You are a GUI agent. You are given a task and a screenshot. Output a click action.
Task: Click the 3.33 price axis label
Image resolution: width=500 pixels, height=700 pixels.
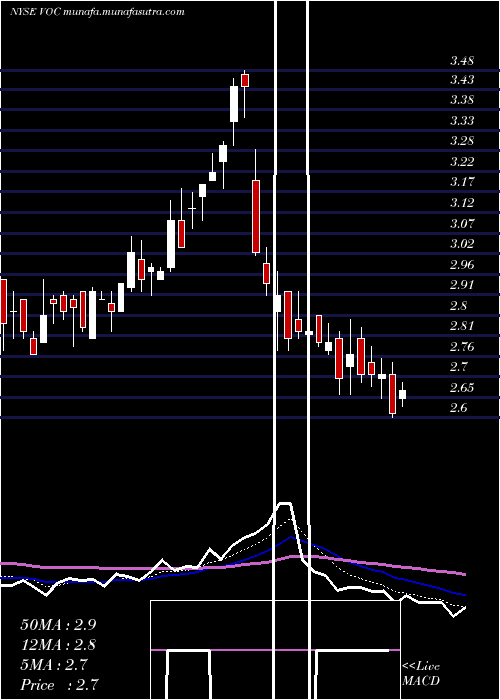[462, 121]
